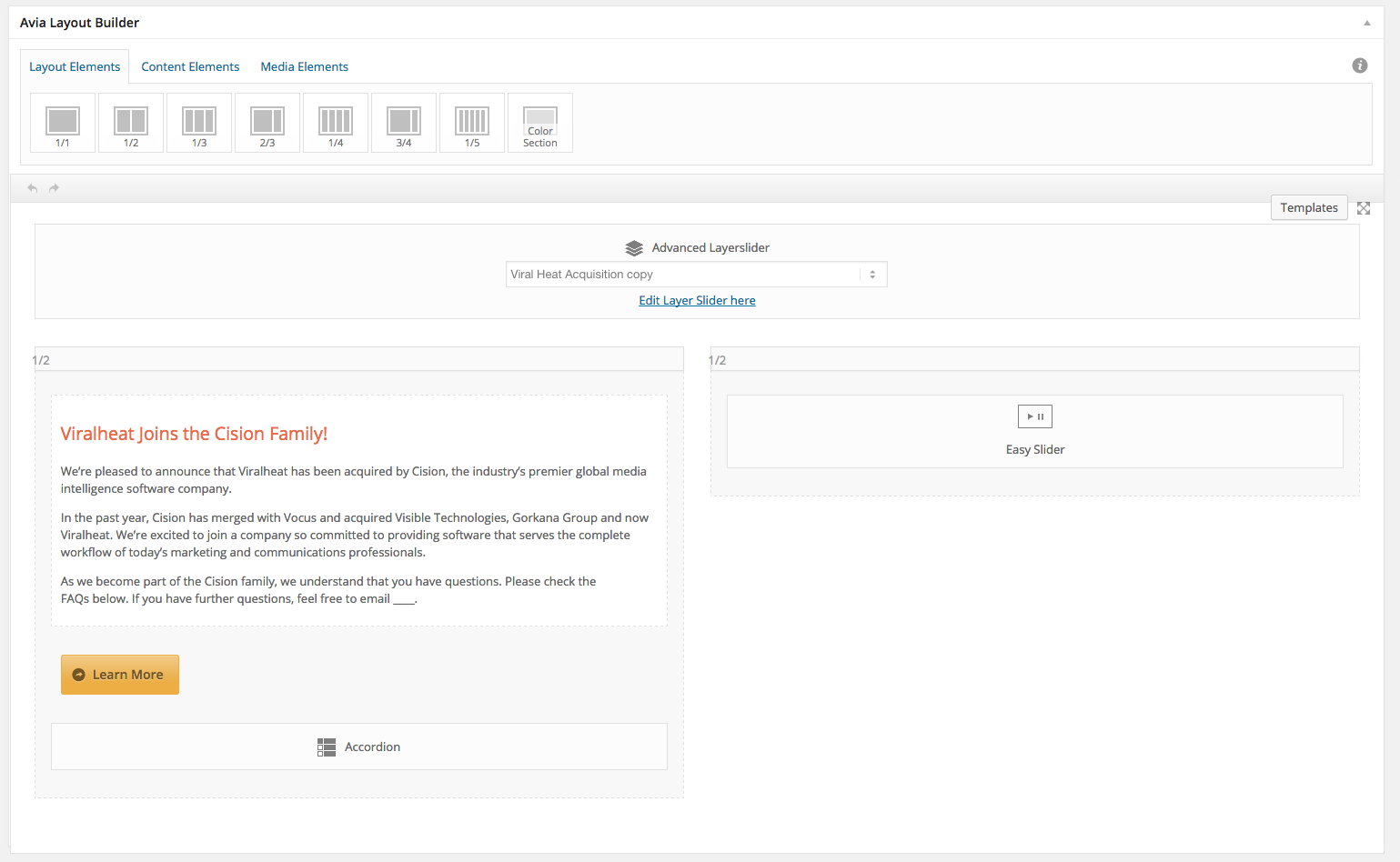Add a 2/3 column layout element
The width and height of the screenshot is (1400, 862).
[x=267, y=123]
